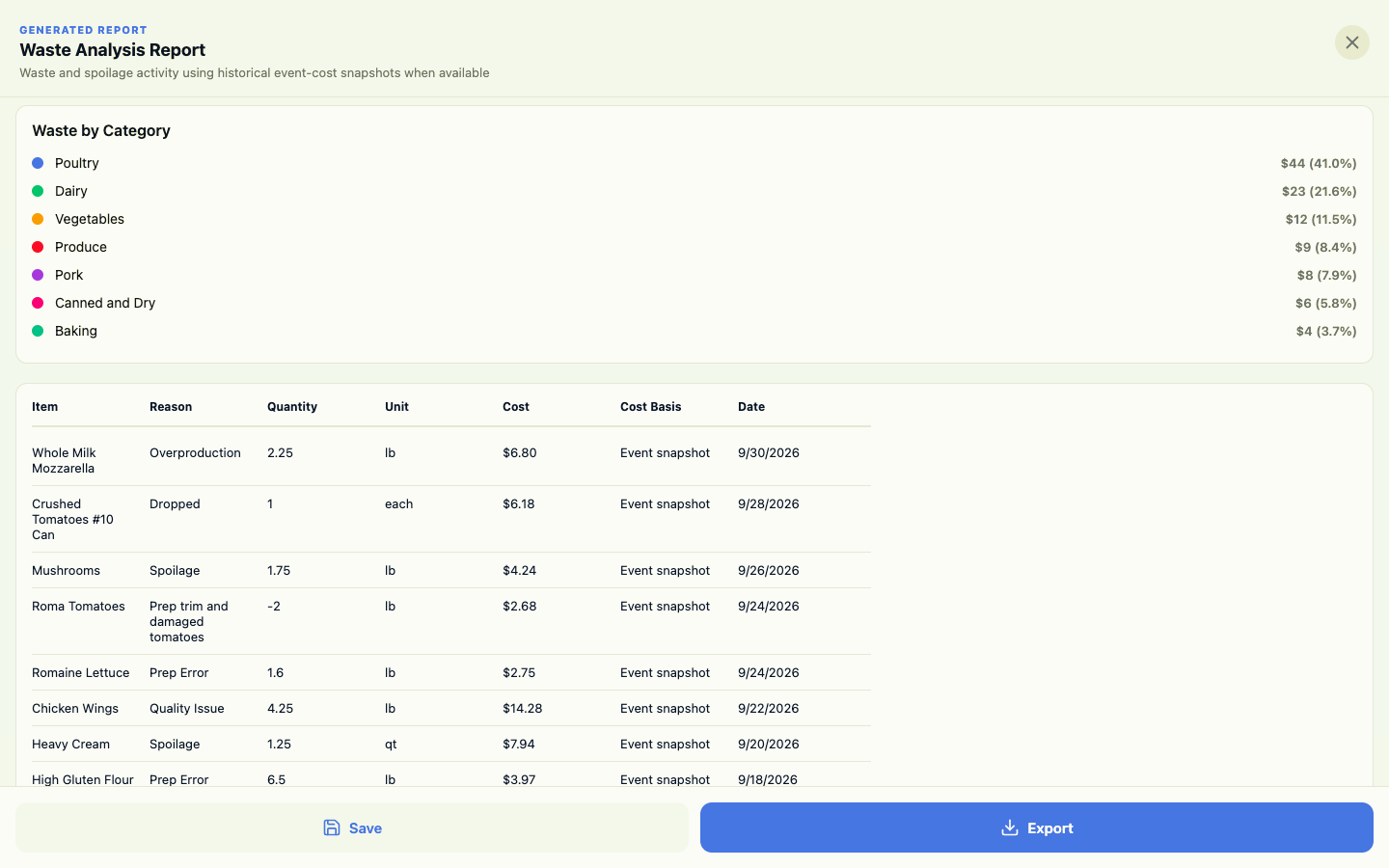This screenshot has height=868, width=1389.
Task: Click the red Produce color dot
Action: (x=38, y=247)
